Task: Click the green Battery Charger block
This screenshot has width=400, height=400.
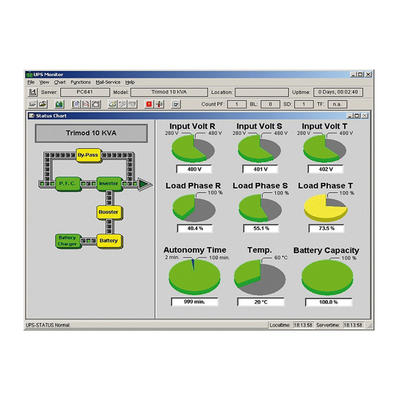Action: pyautogui.click(x=68, y=241)
